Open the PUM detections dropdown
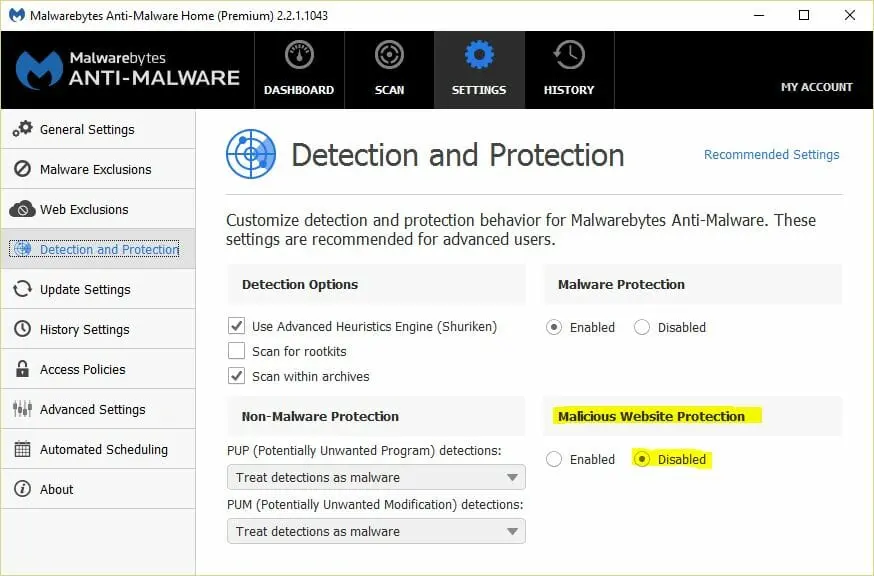 (376, 531)
